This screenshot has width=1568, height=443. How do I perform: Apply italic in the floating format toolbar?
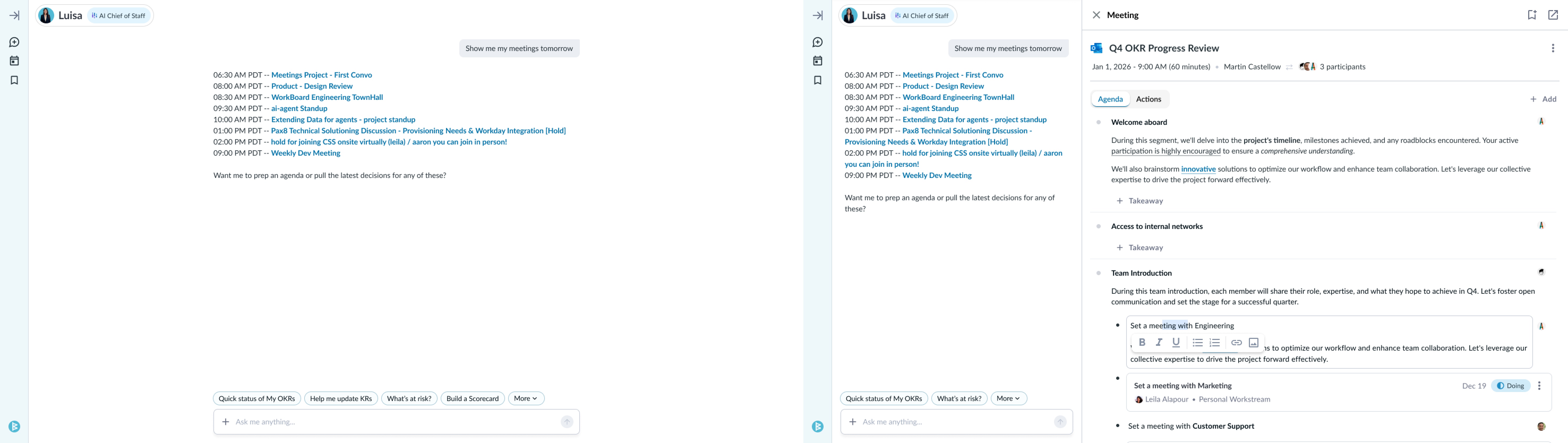tap(1159, 343)
